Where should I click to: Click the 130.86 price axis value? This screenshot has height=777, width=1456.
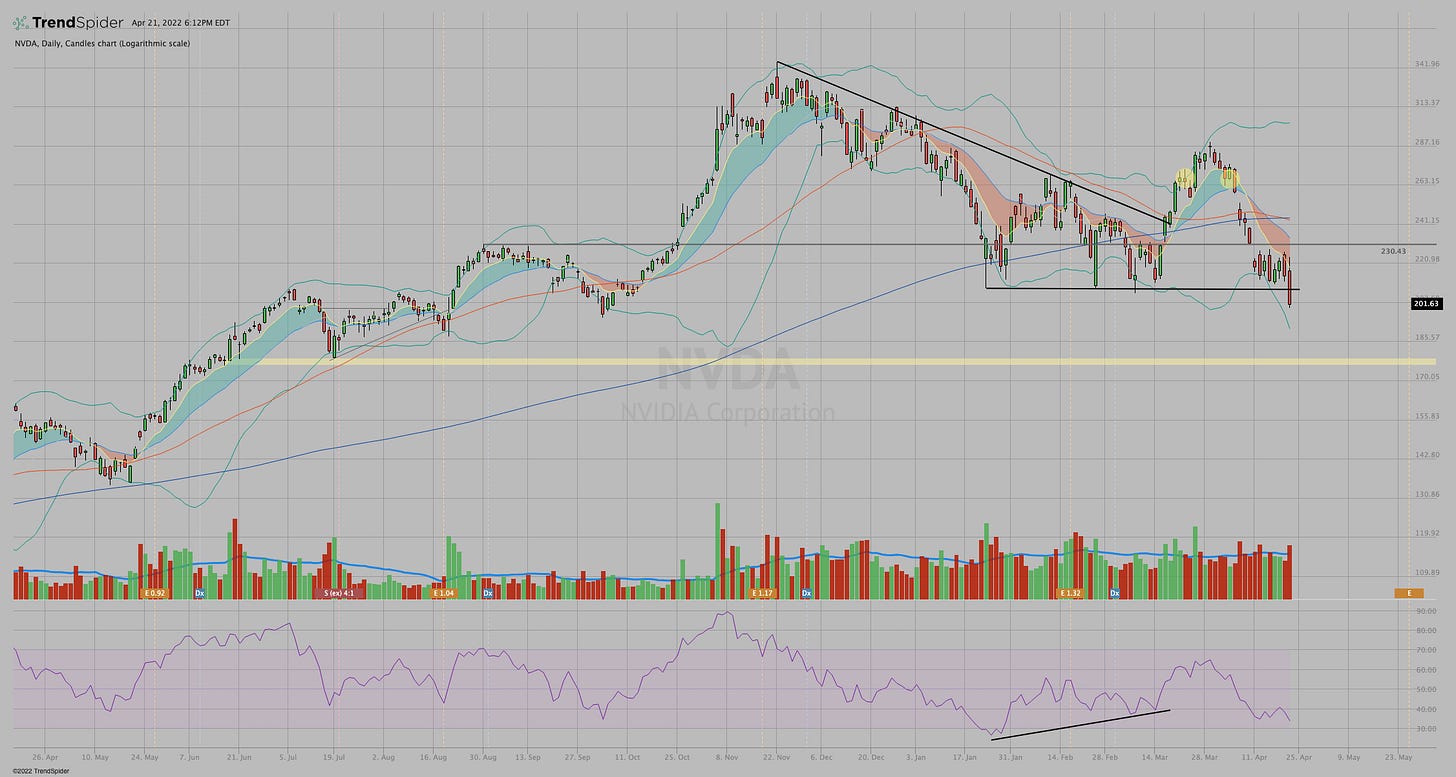point(1426,494)
